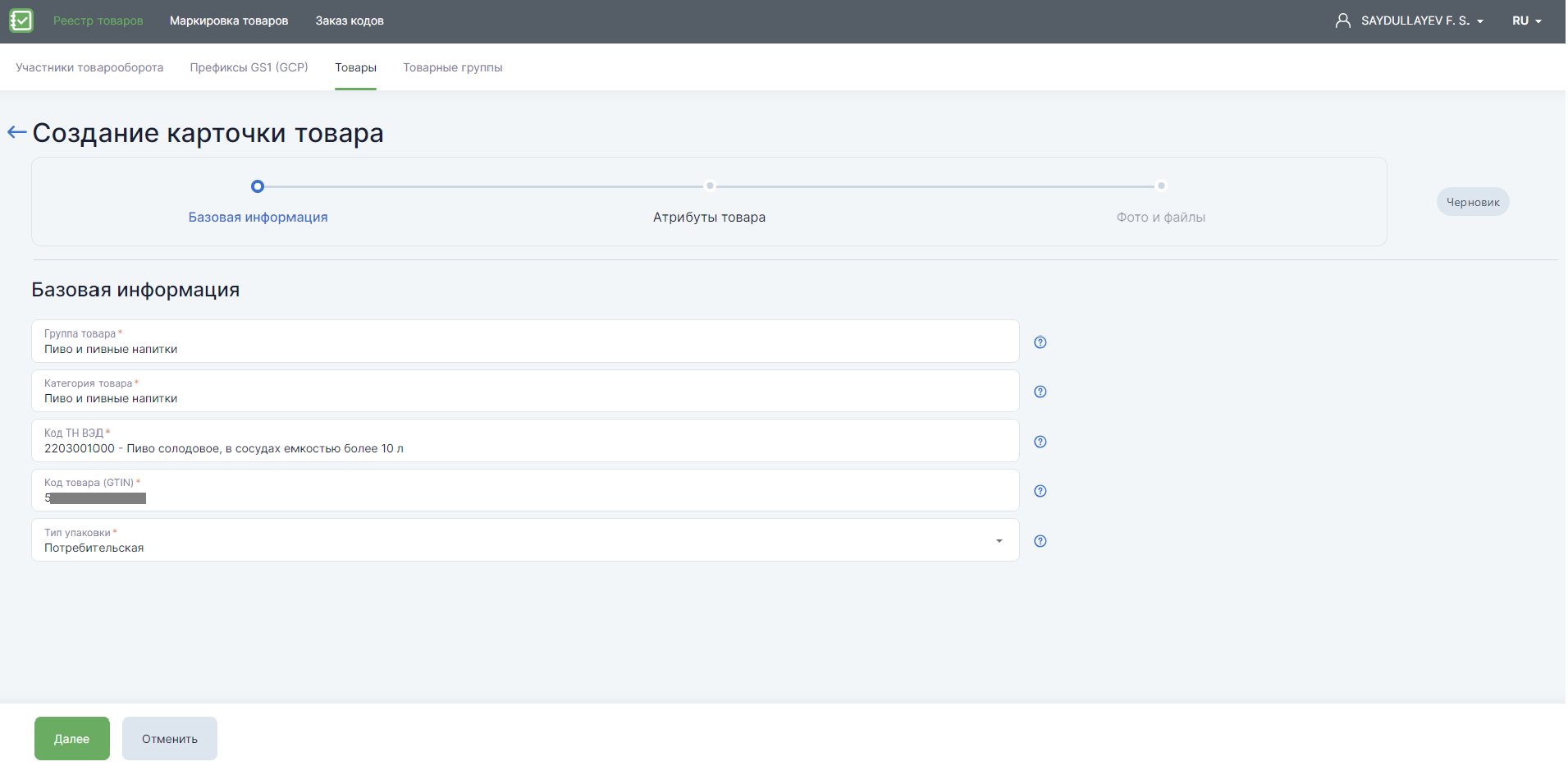Click the Тип упаковки field value Потребительская
Viewport: 1568px width, 766px height.
pos(94,548)
